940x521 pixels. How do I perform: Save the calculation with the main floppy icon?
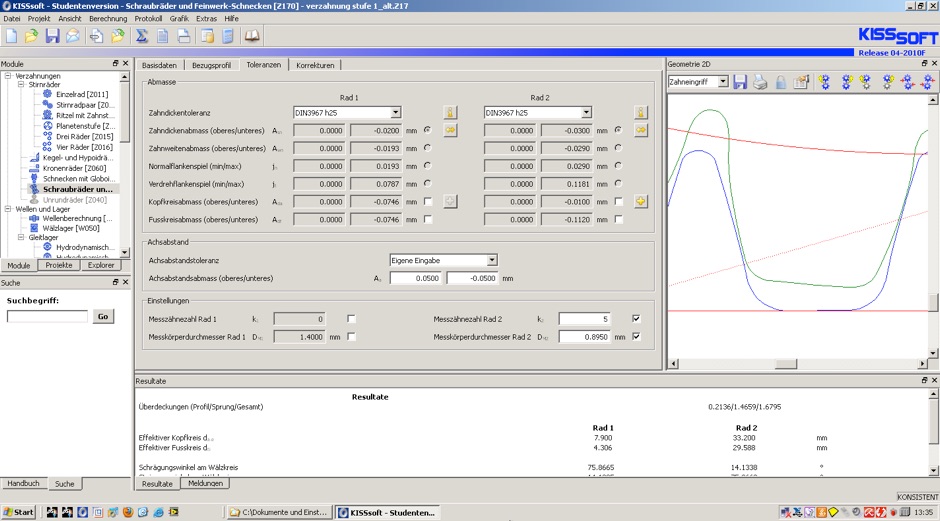pyautogui.click(x=52, y=36)
